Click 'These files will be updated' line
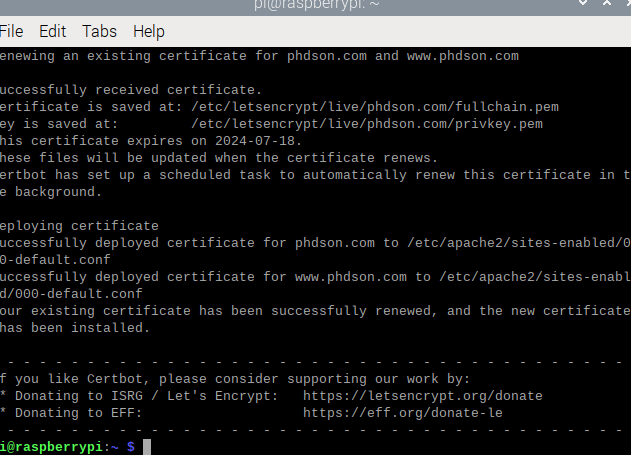Viewport: 631px width, 455px height. [219, 158]
